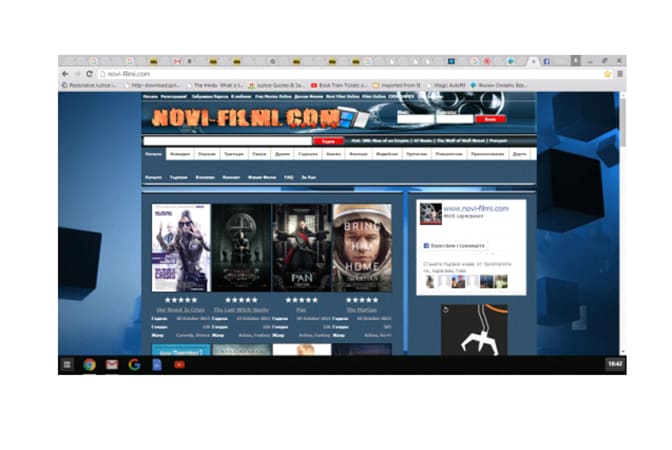Image resolution: width=672 pixels, height=450 pixels.
Task: Click the Our Brand Is Crisis title link
Action: 180,309
